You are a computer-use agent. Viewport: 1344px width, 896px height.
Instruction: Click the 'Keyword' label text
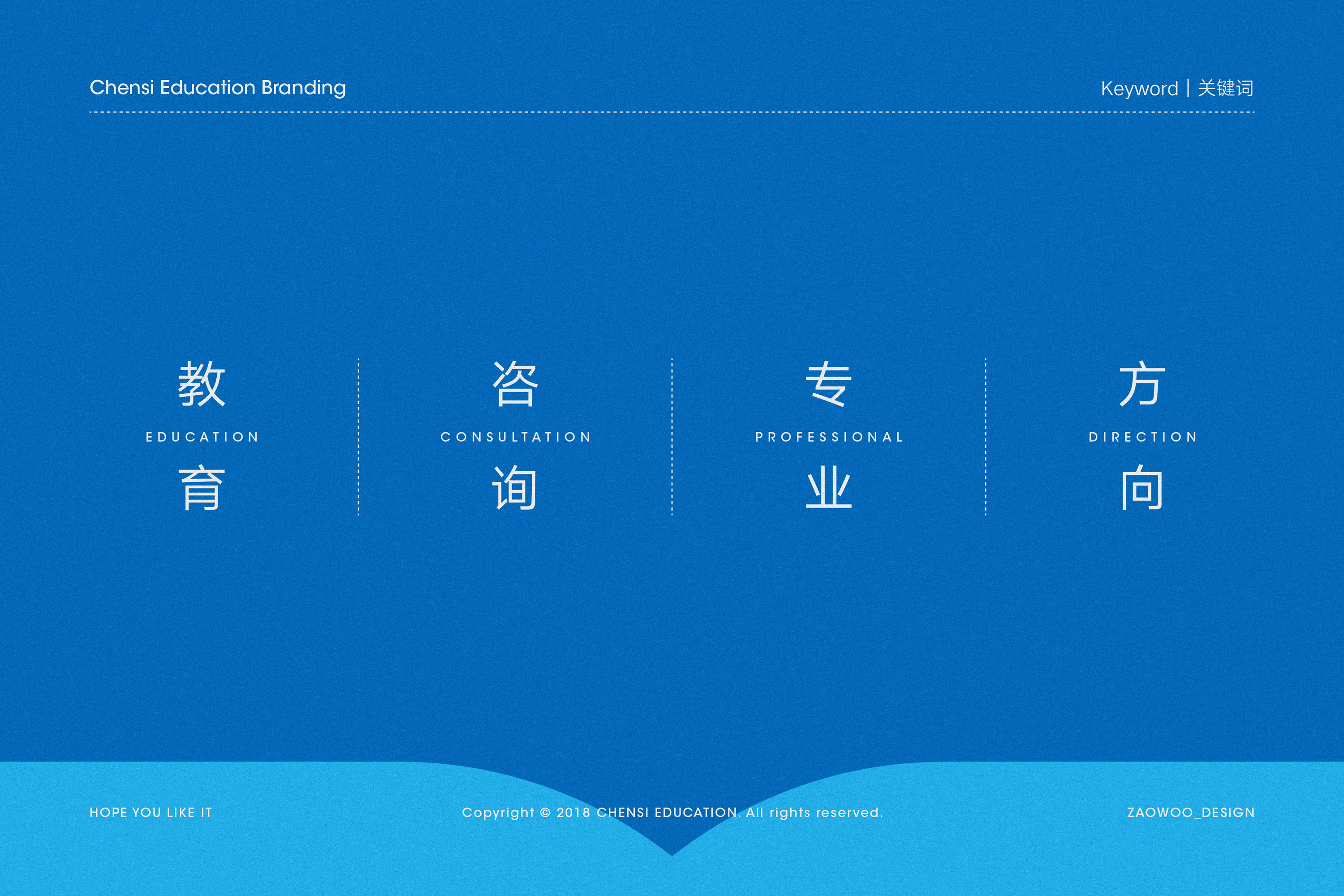tap(1139, 89)
